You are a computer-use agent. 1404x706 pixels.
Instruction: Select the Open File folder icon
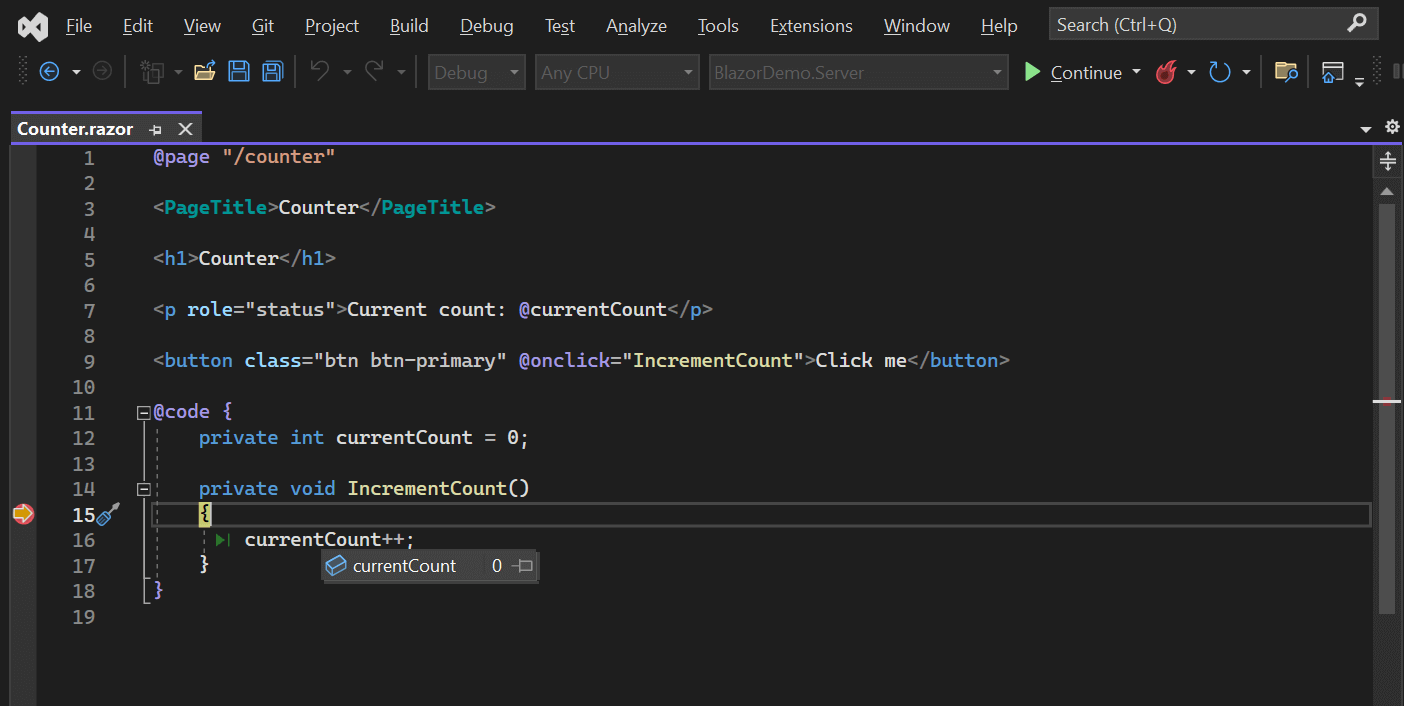pyautogui.click(x=205, y=71)
